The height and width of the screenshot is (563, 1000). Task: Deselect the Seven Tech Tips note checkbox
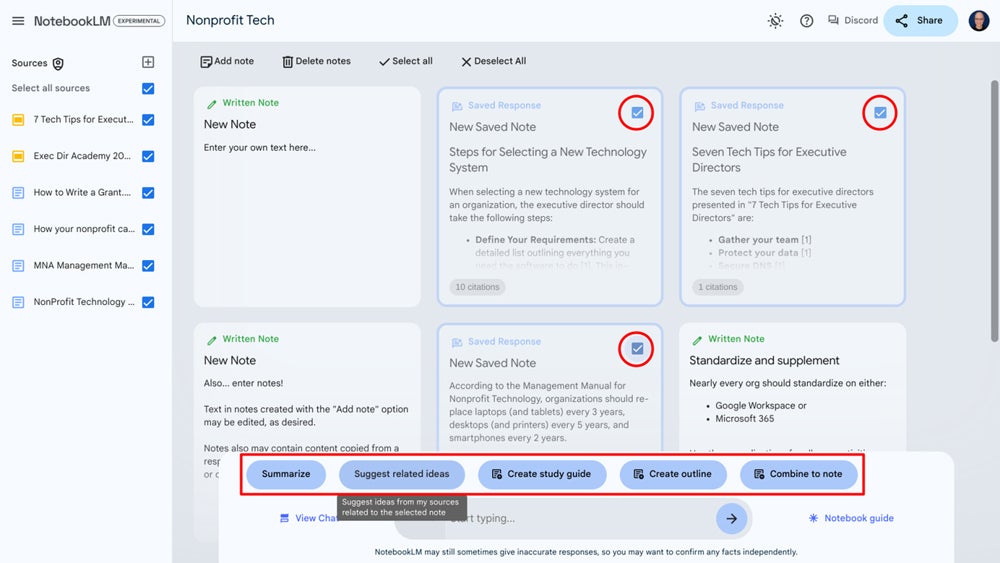(880, 113)
